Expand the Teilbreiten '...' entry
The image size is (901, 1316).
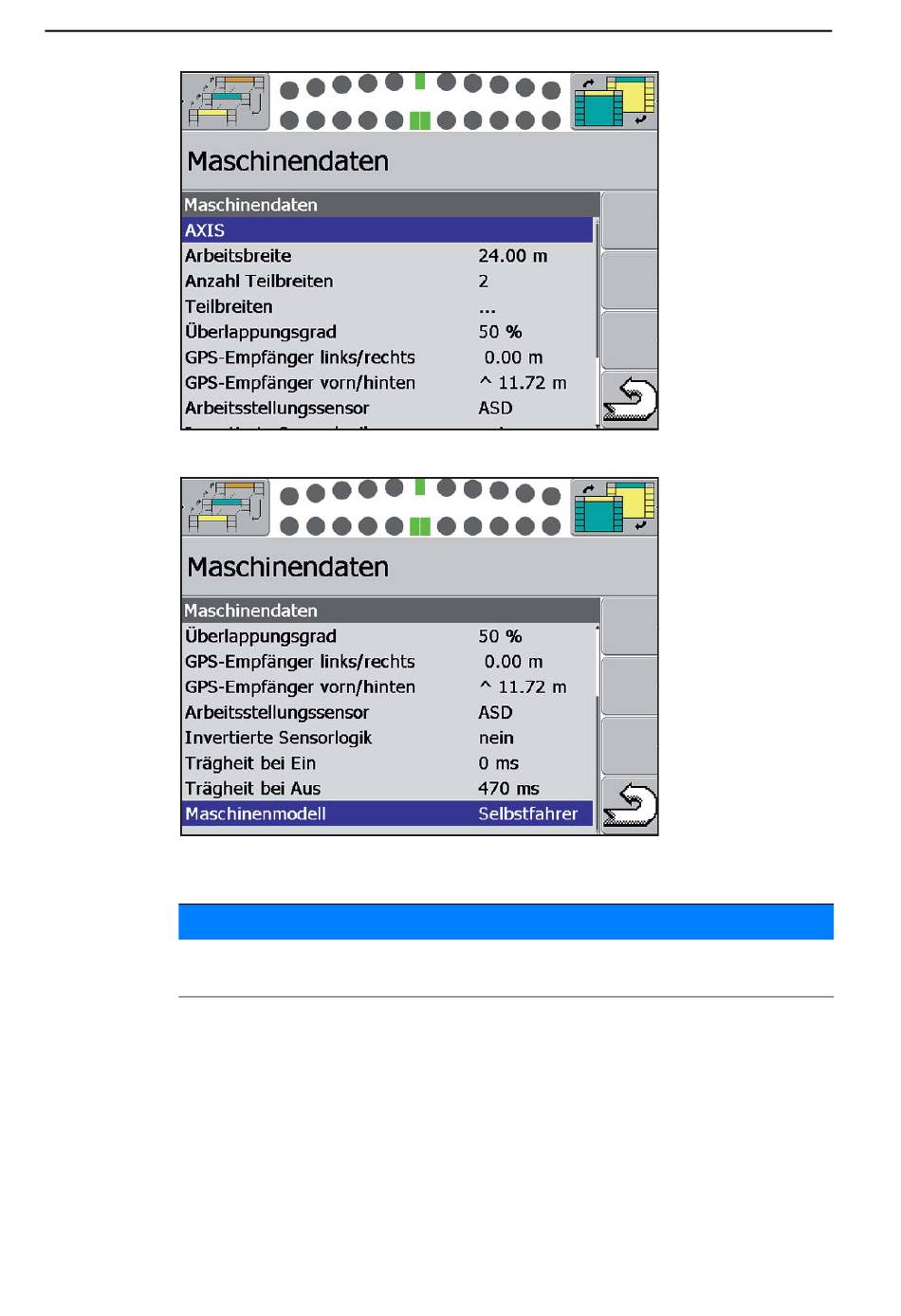click(x=487, y=307)
